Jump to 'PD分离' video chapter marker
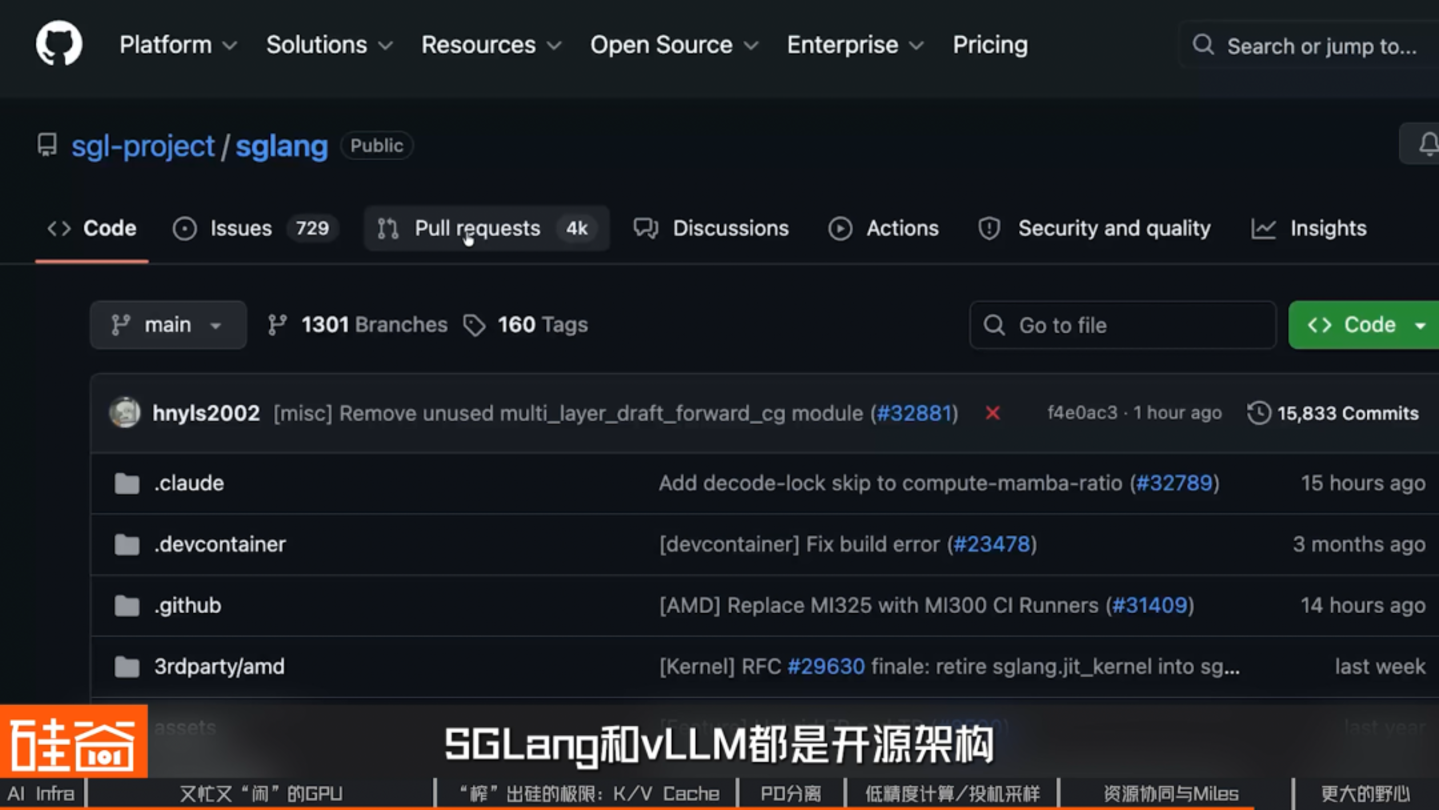Viewport: 1439px width, 810px height. pyautogui.click(x=790, y=793)
